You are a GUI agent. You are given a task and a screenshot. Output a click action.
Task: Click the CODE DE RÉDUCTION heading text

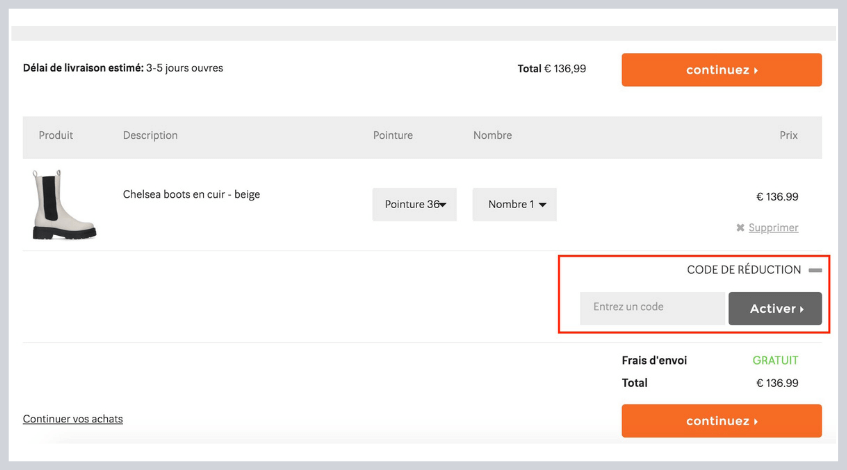pos(743,270)
